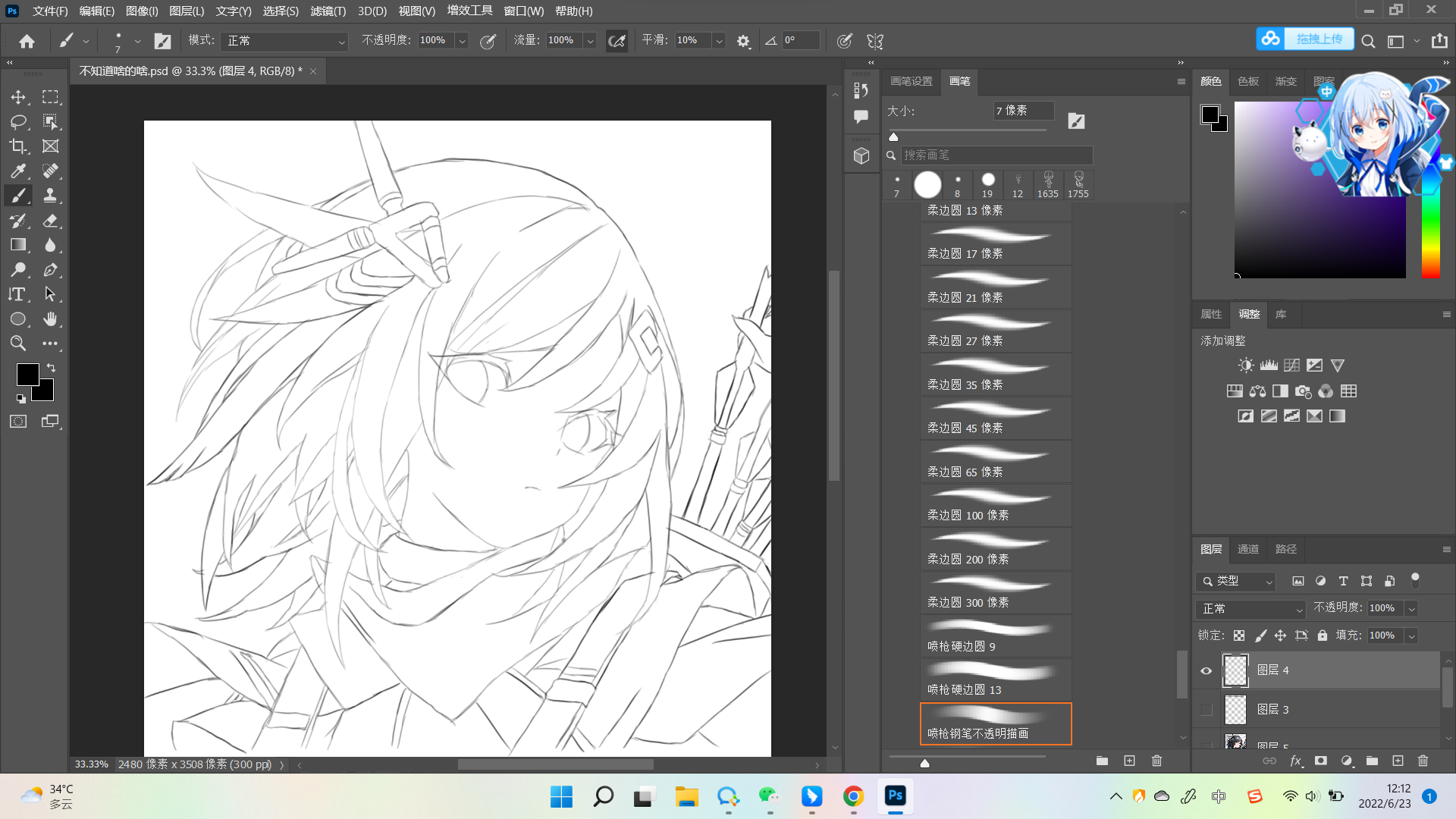Hide layer 图层 4 via eye
Viewport: 1456px width, 819px height.
pyautogui.click(x=1206, y=670)
